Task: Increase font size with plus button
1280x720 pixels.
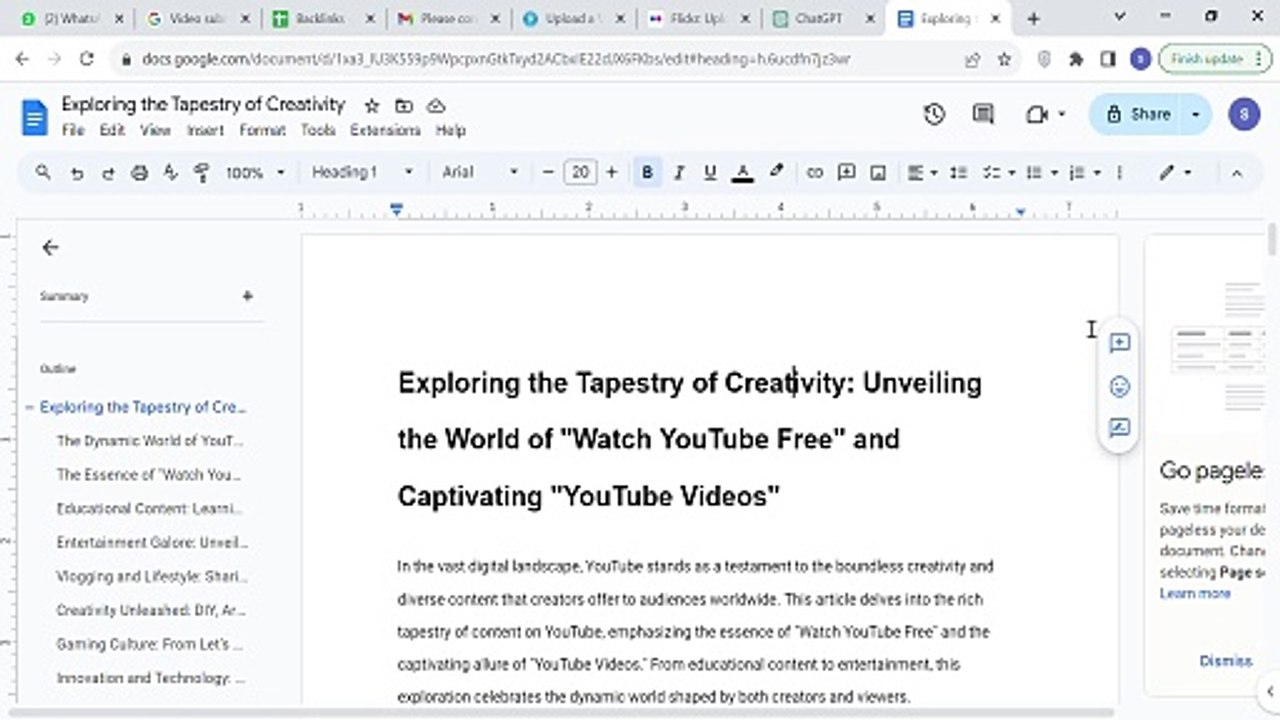Action: 612,172
